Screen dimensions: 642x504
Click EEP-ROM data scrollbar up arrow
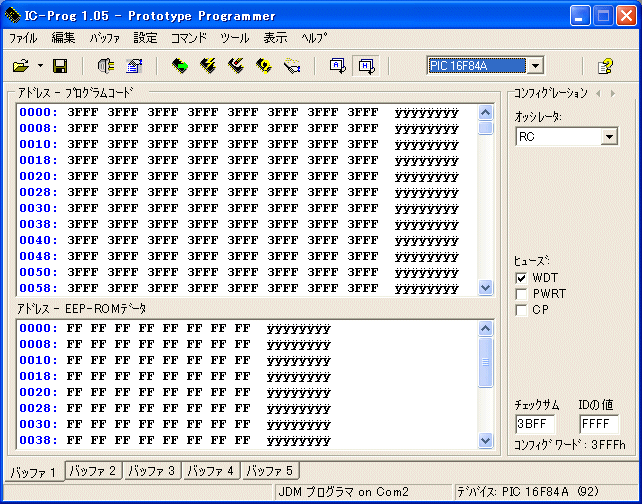(x=486, y=328)
